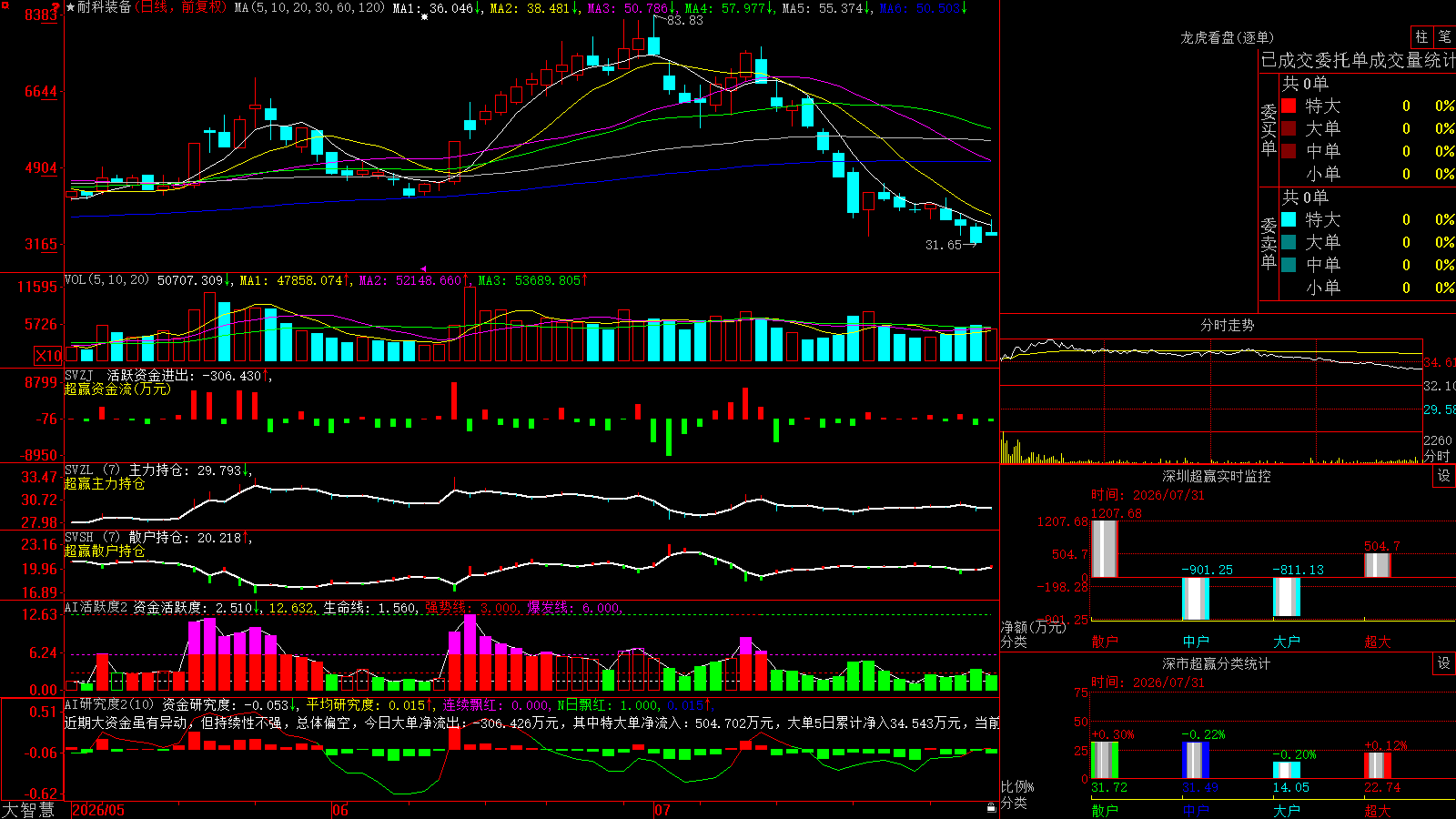Image resolution: width=1456 pixels, height=819 pixels.
Task: Click the MA5: 55.374 value
Action: [x=823, y=8]
